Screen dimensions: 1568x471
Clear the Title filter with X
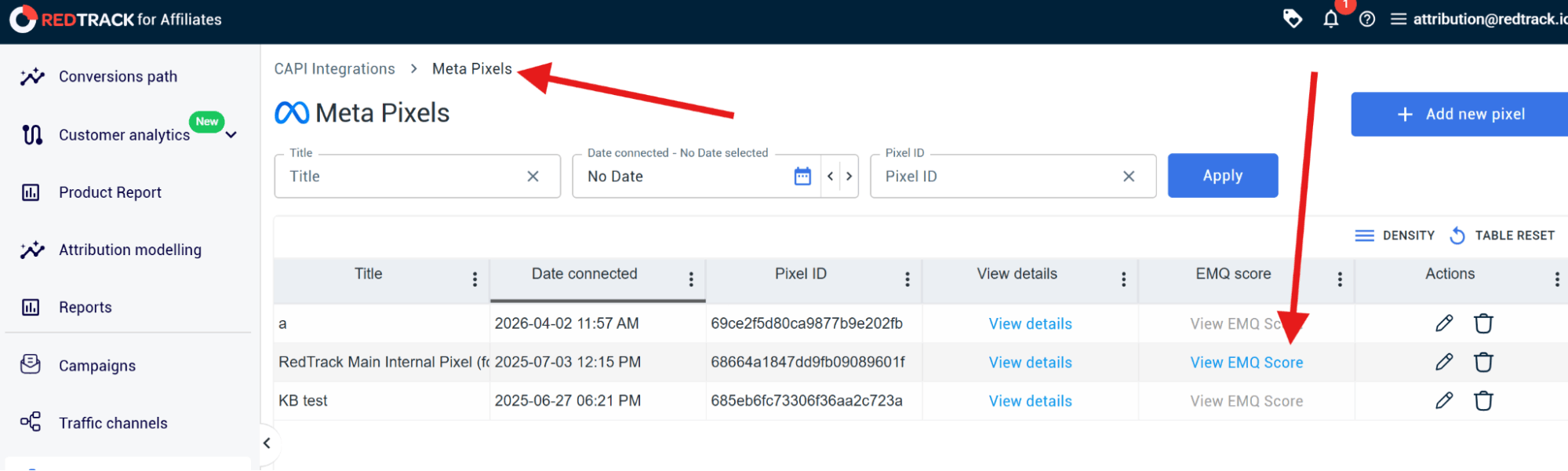(533, 176)
